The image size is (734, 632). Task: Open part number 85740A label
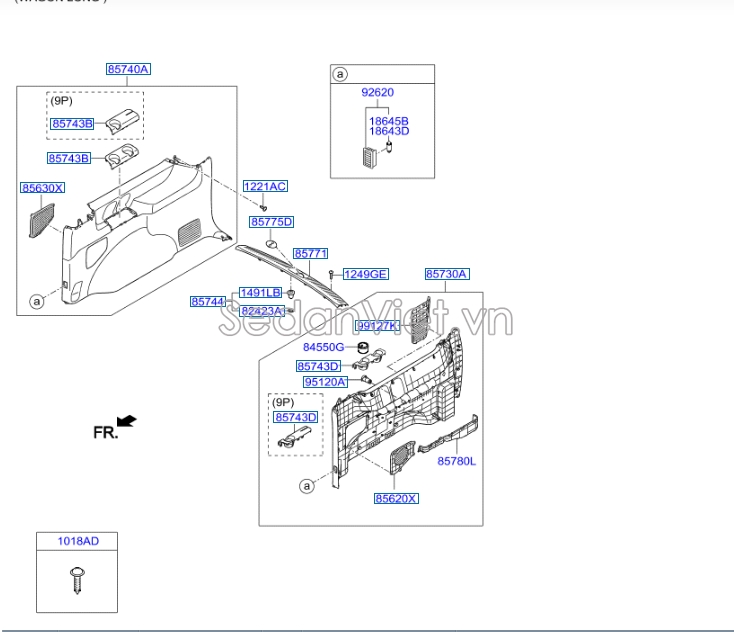128,69
